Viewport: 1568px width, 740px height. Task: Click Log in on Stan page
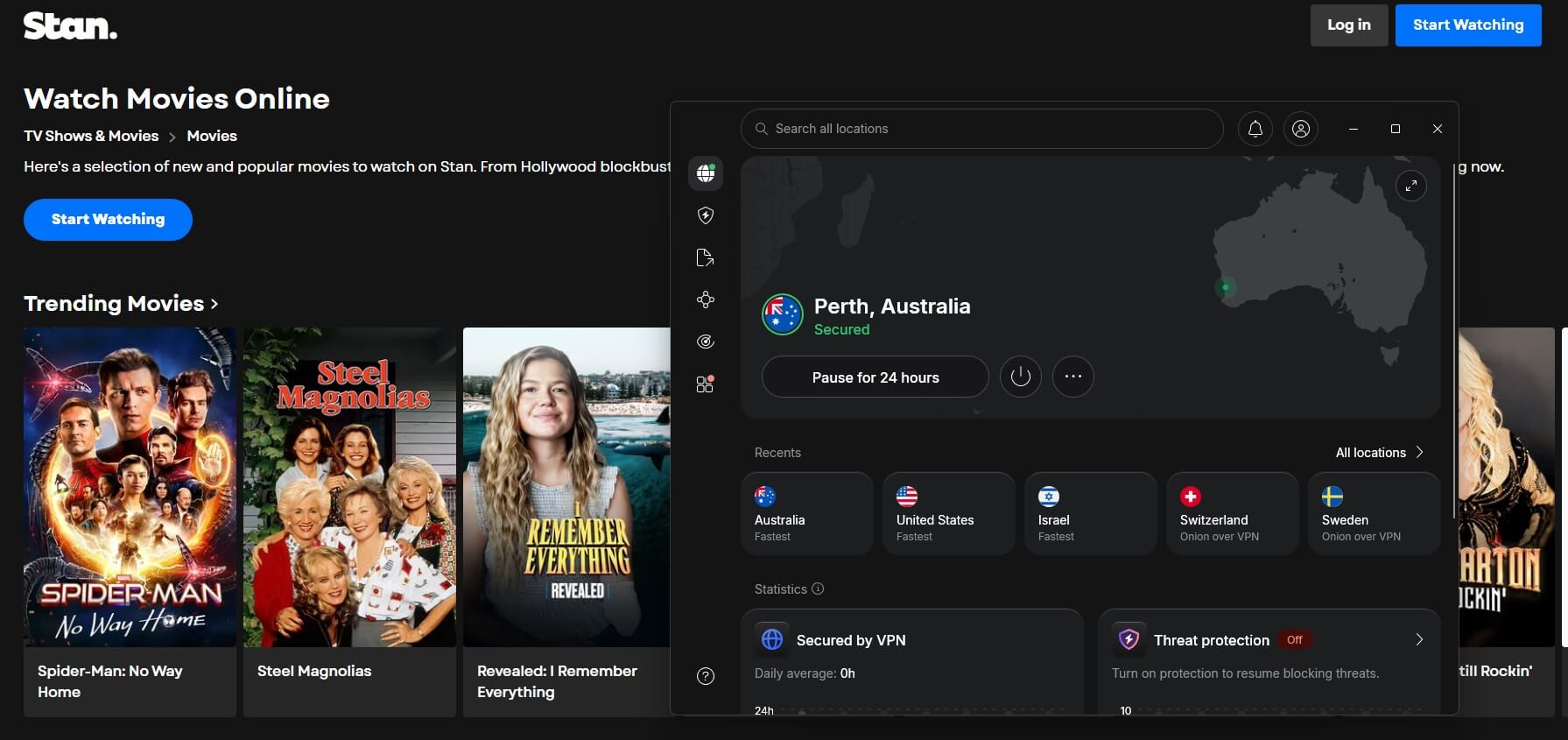click(x=1349, y=25)
